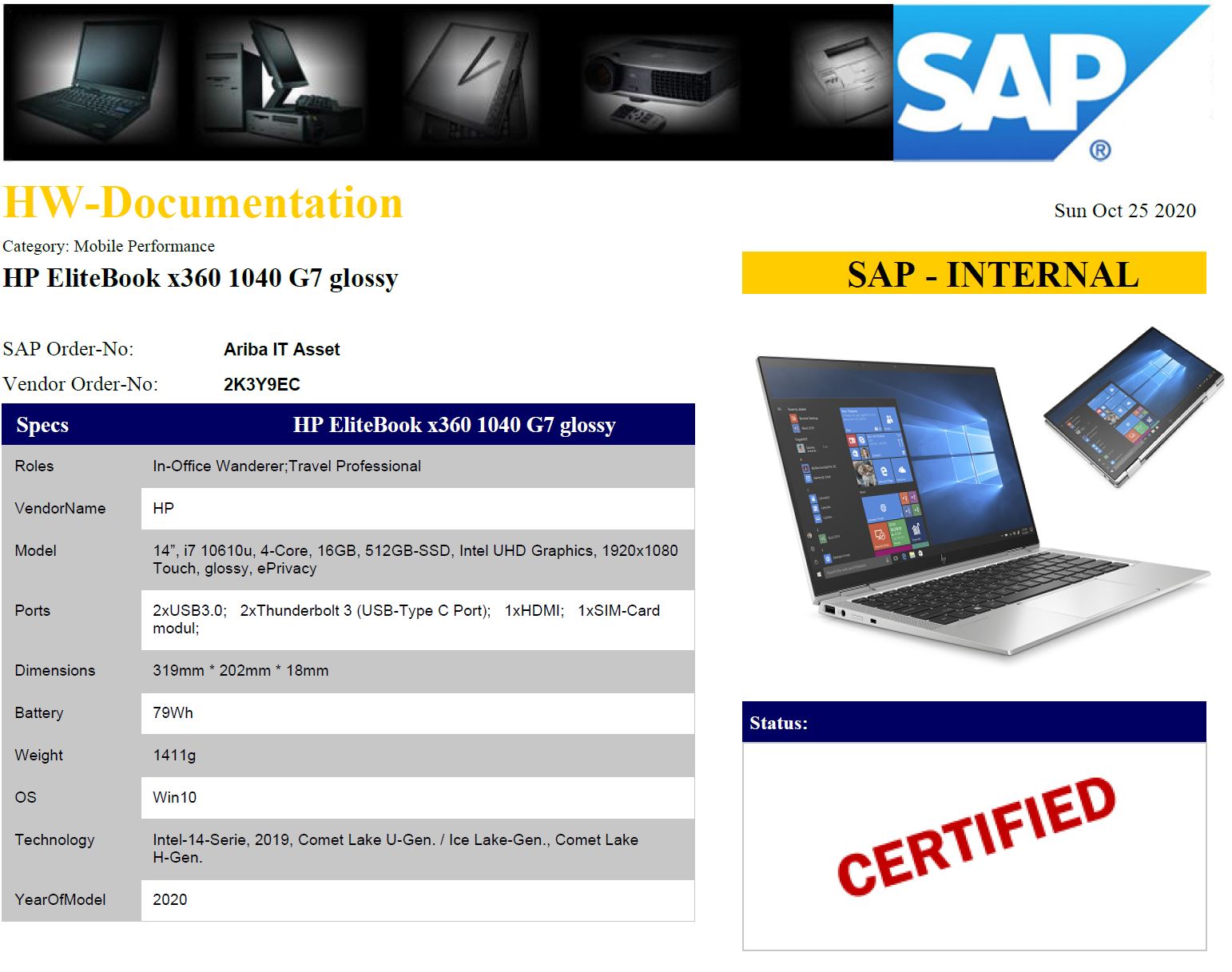Click the yellow SAP - INTERNAL banner
The image size is (1232, 972).
point(974,273)
